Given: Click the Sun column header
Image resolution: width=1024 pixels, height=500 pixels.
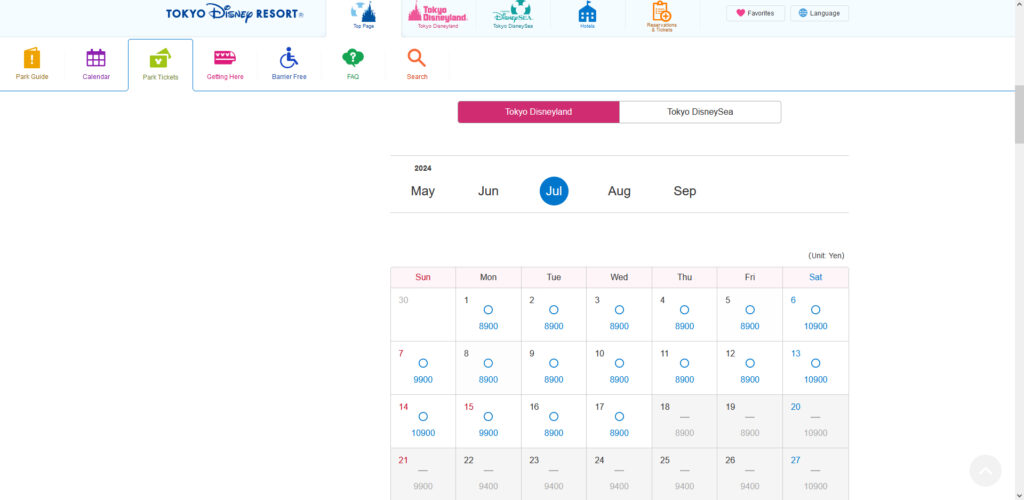Looking at the screenshot, I should tap(423, 277).
